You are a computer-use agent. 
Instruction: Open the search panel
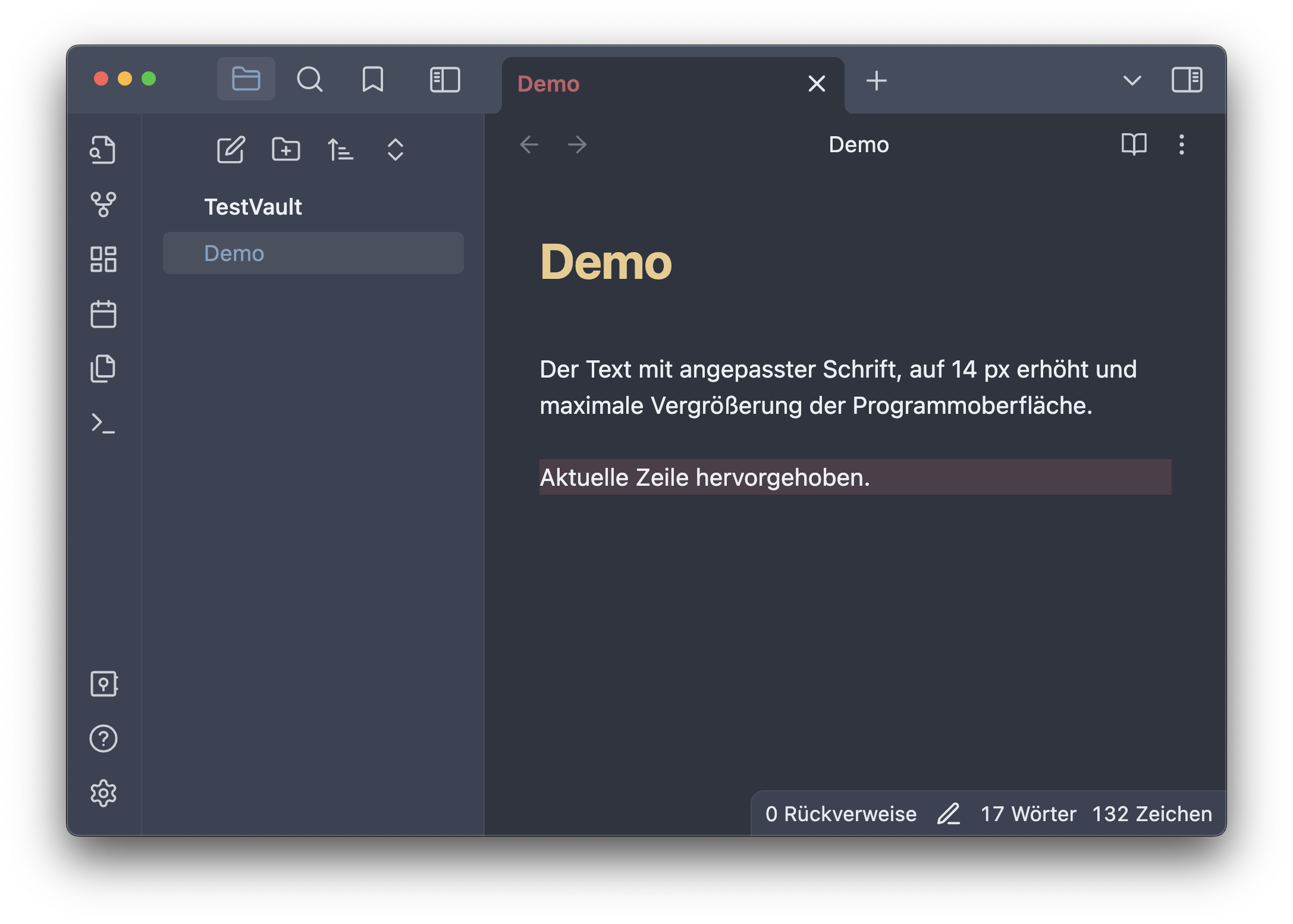pyautogui.click(x=310, y=79)
